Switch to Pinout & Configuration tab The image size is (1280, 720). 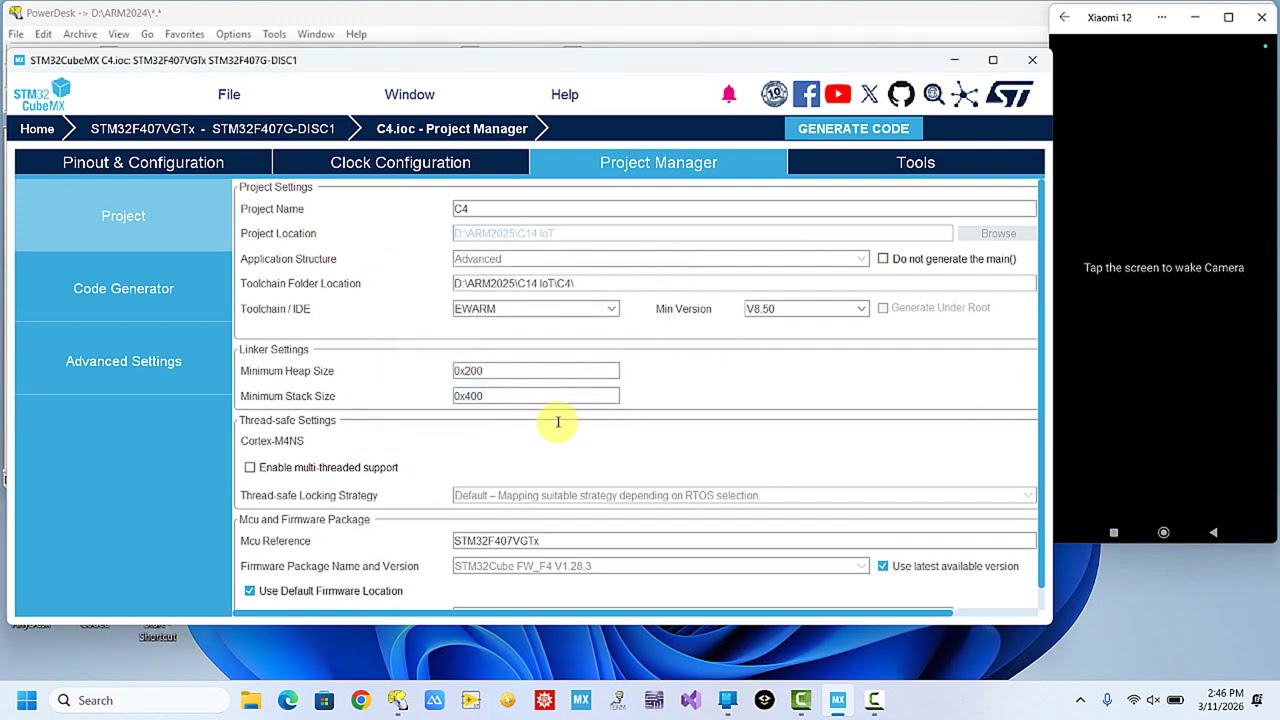(143, 162)
